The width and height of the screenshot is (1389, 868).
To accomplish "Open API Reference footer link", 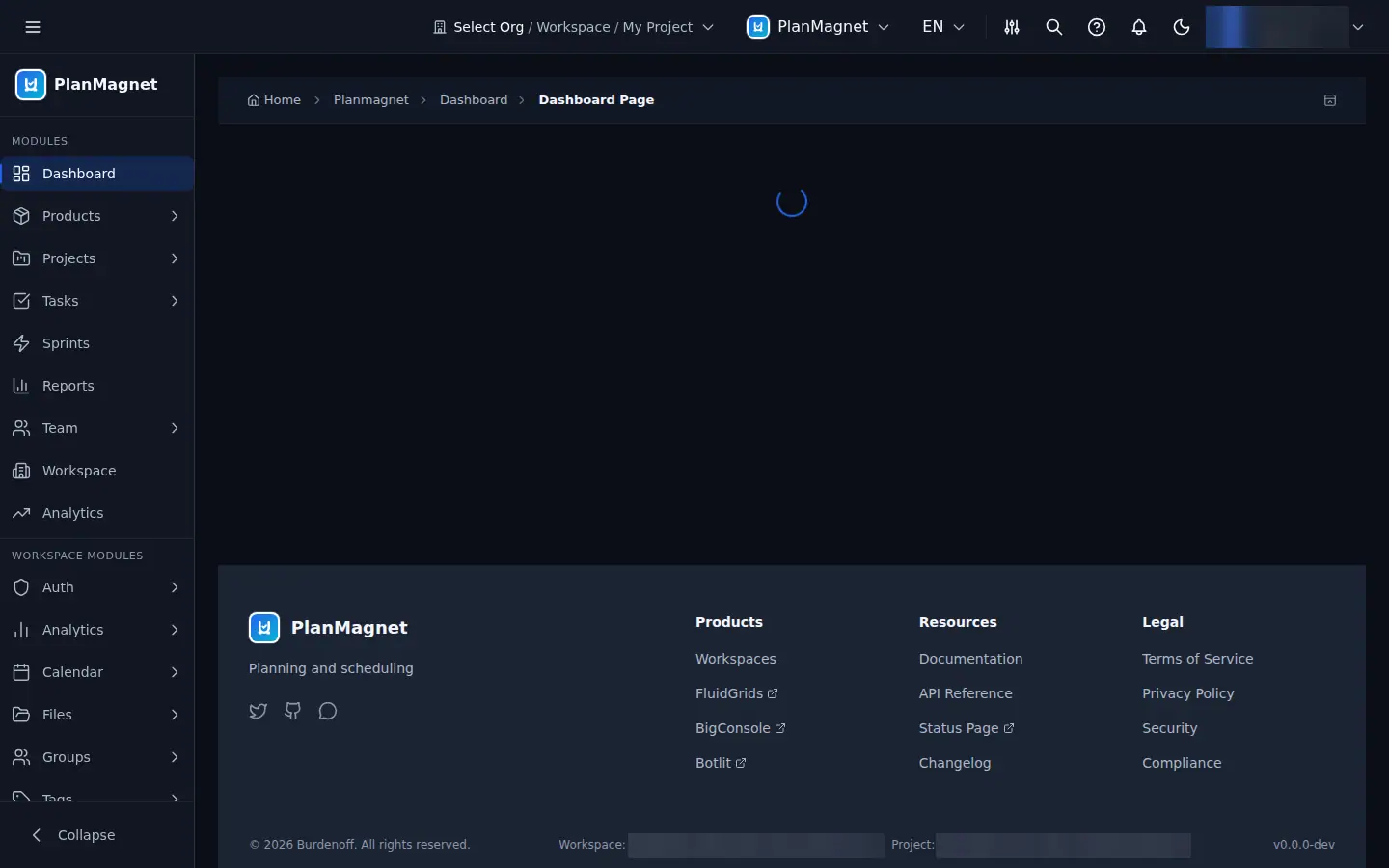I will [x=966, y=693].
